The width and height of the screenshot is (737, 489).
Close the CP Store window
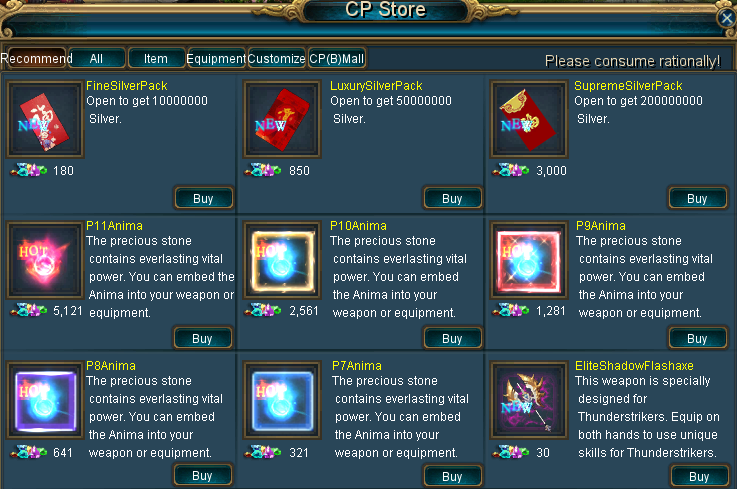(x=727, y=18)
